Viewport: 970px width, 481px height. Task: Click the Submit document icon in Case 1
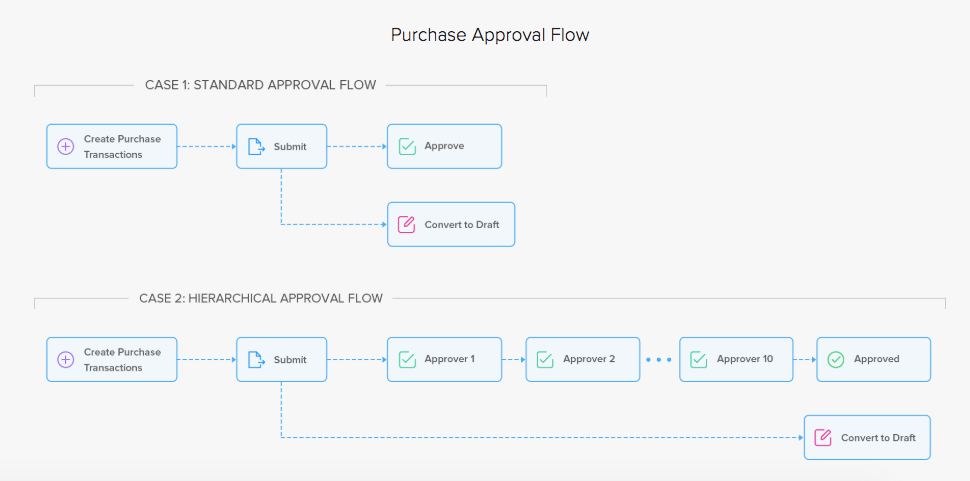point(255,146)
